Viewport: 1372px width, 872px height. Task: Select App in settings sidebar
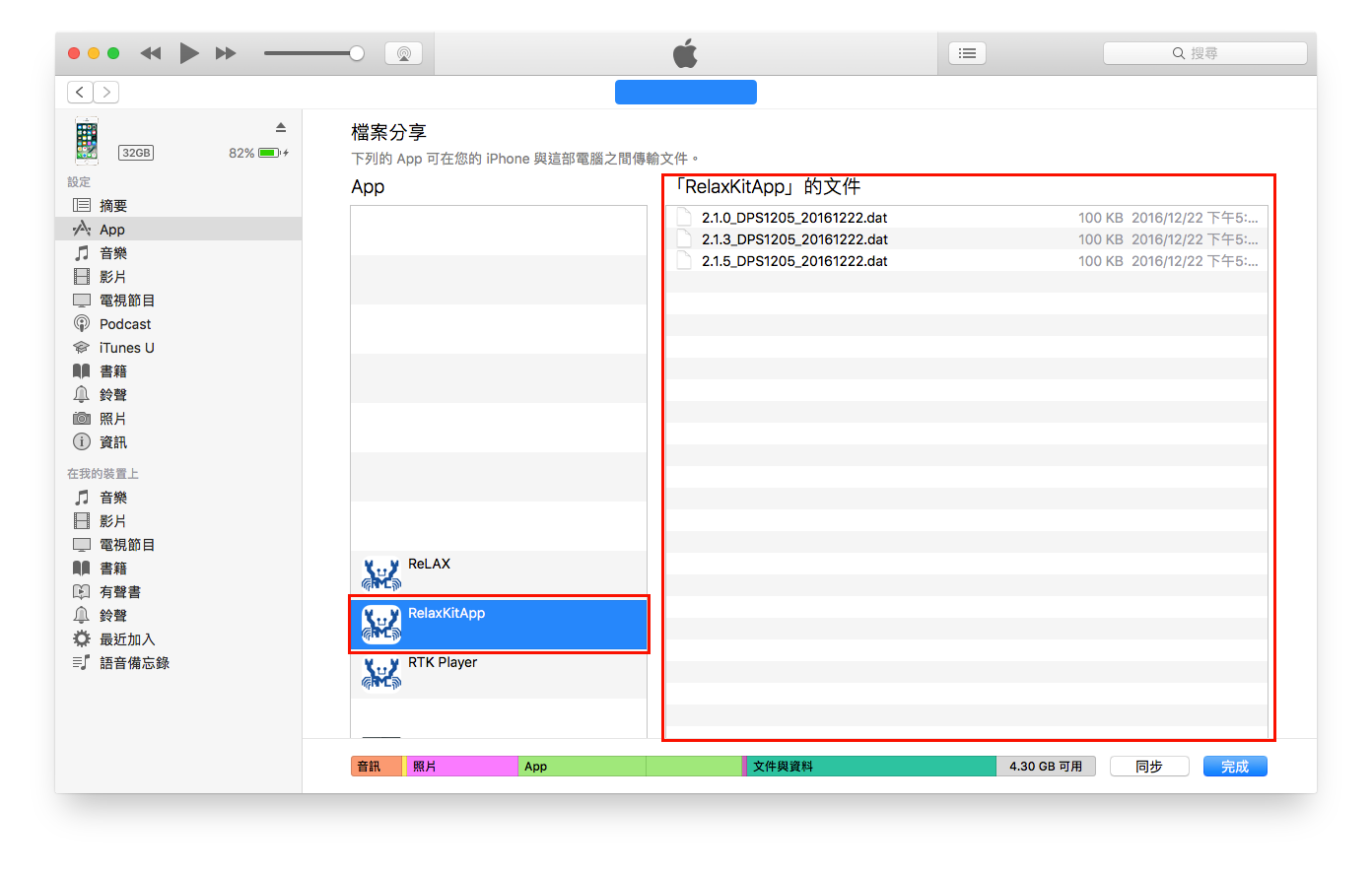click(178, 229)
